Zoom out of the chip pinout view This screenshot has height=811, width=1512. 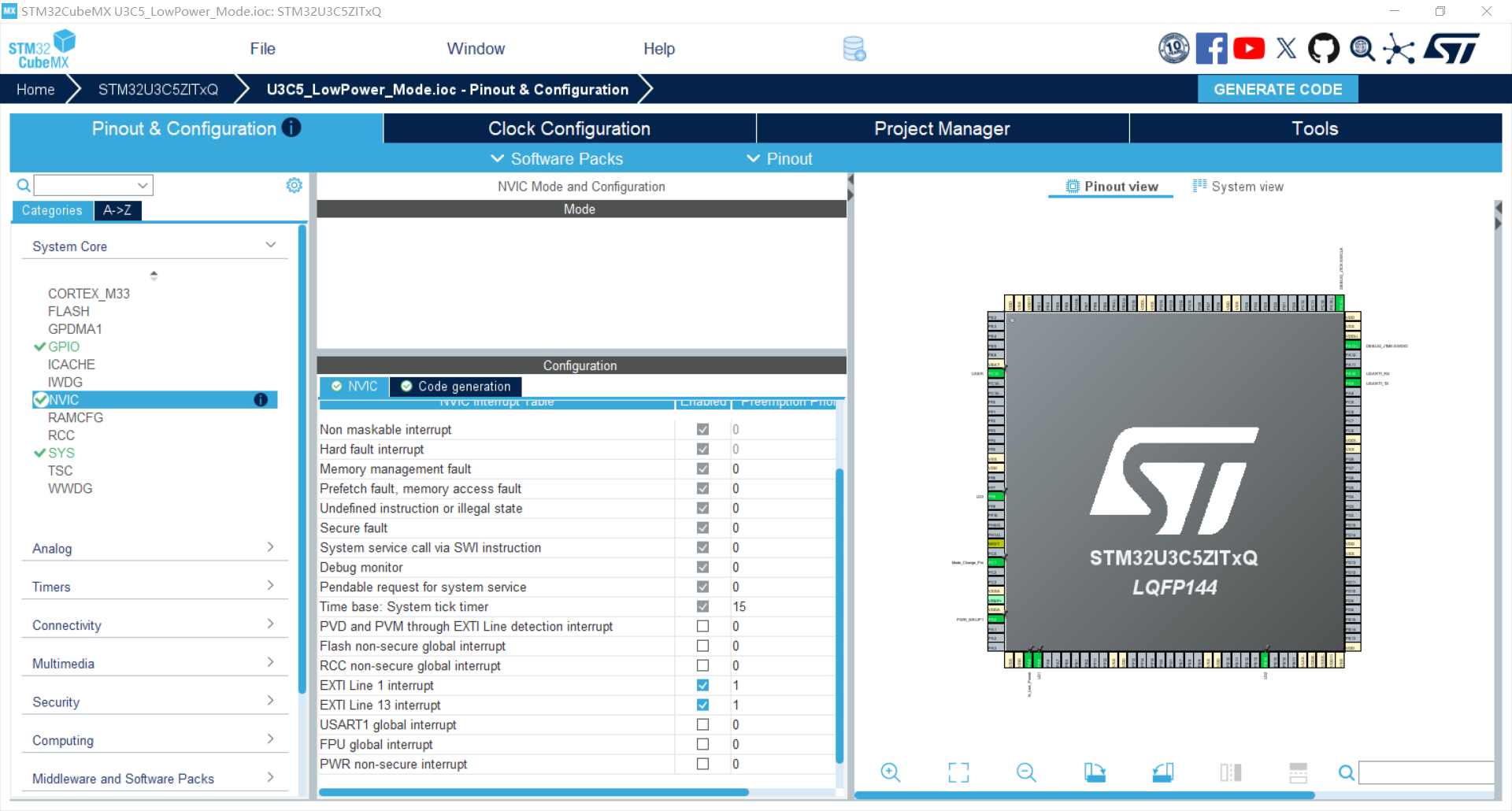tap(1026, 772)
